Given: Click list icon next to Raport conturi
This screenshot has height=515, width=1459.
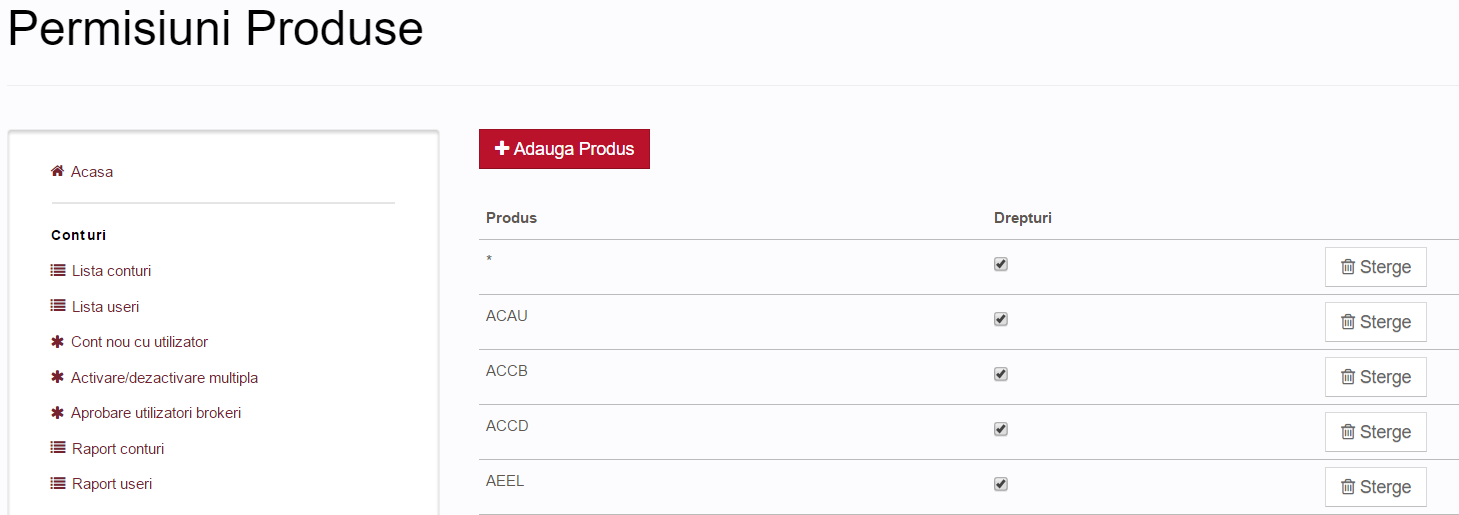Looking at the screenshot, I should [58, 448].
